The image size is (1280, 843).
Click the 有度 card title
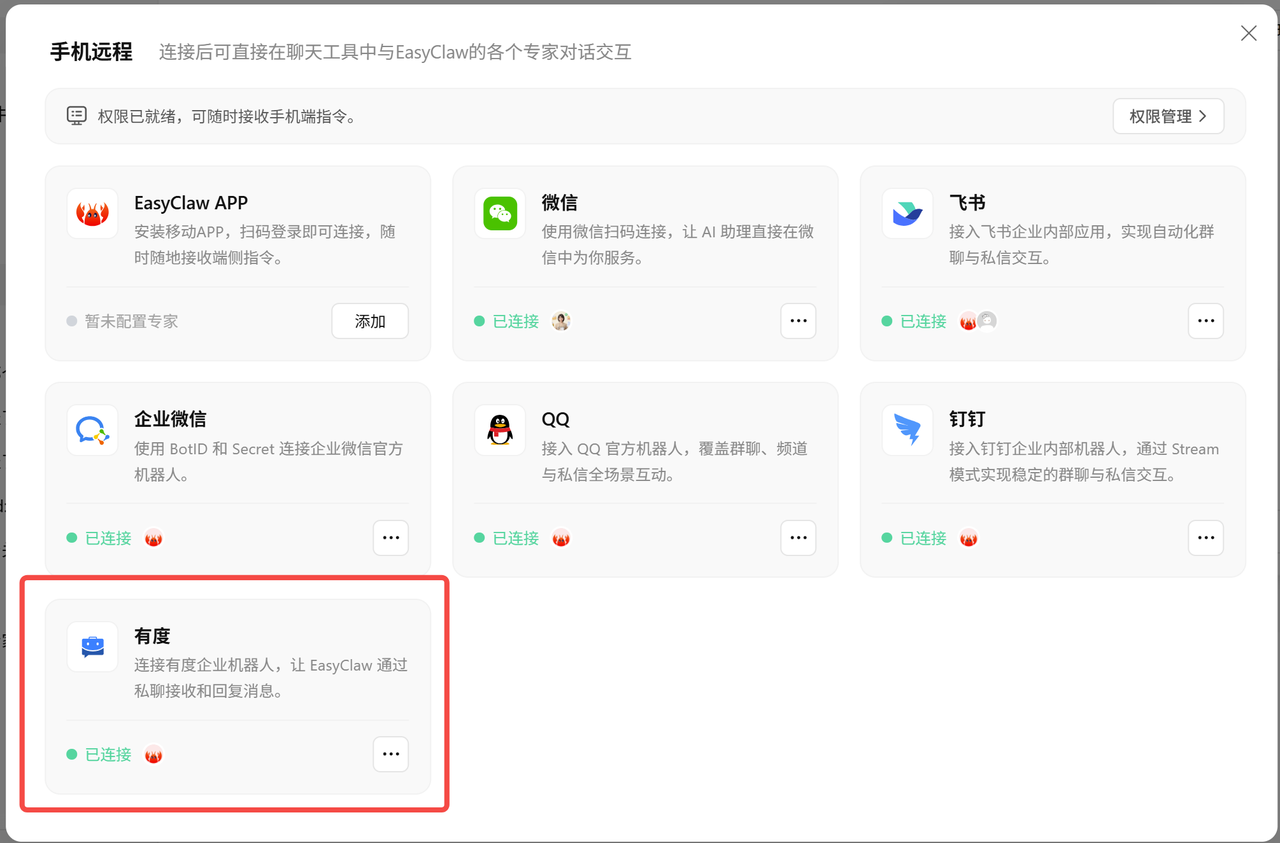(152, 636)
